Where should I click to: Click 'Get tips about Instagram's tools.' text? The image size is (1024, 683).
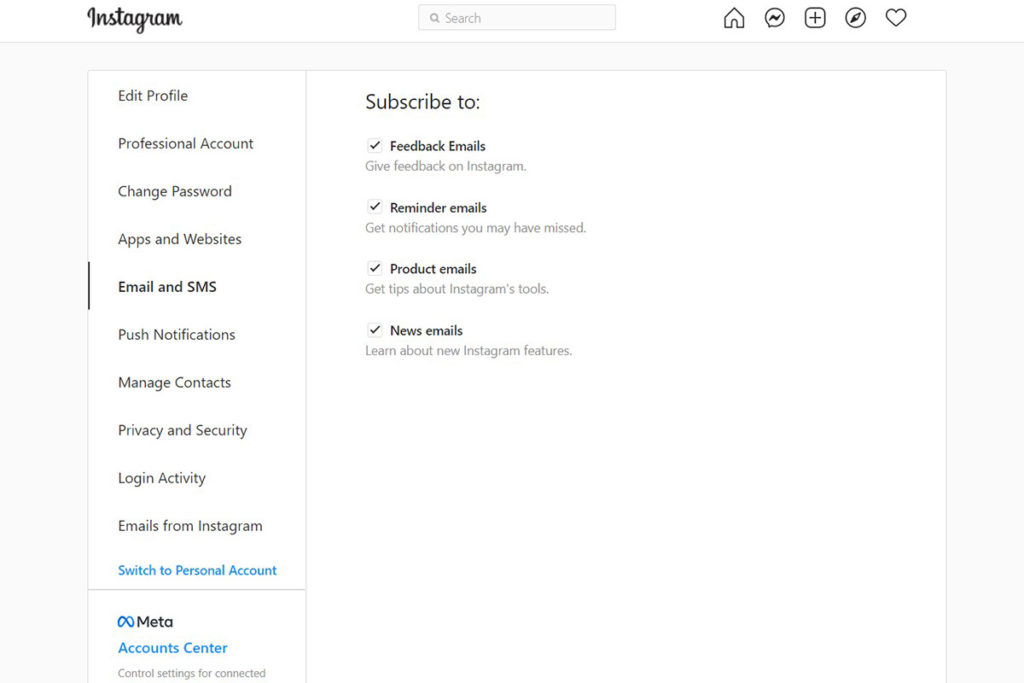coord(456,289)
